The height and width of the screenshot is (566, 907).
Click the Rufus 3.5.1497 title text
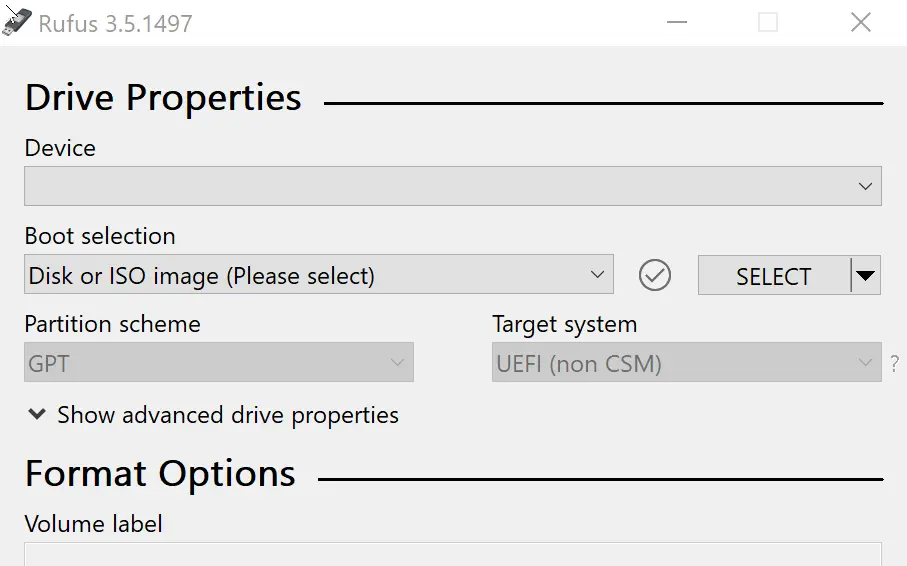(x=115, y=24)
